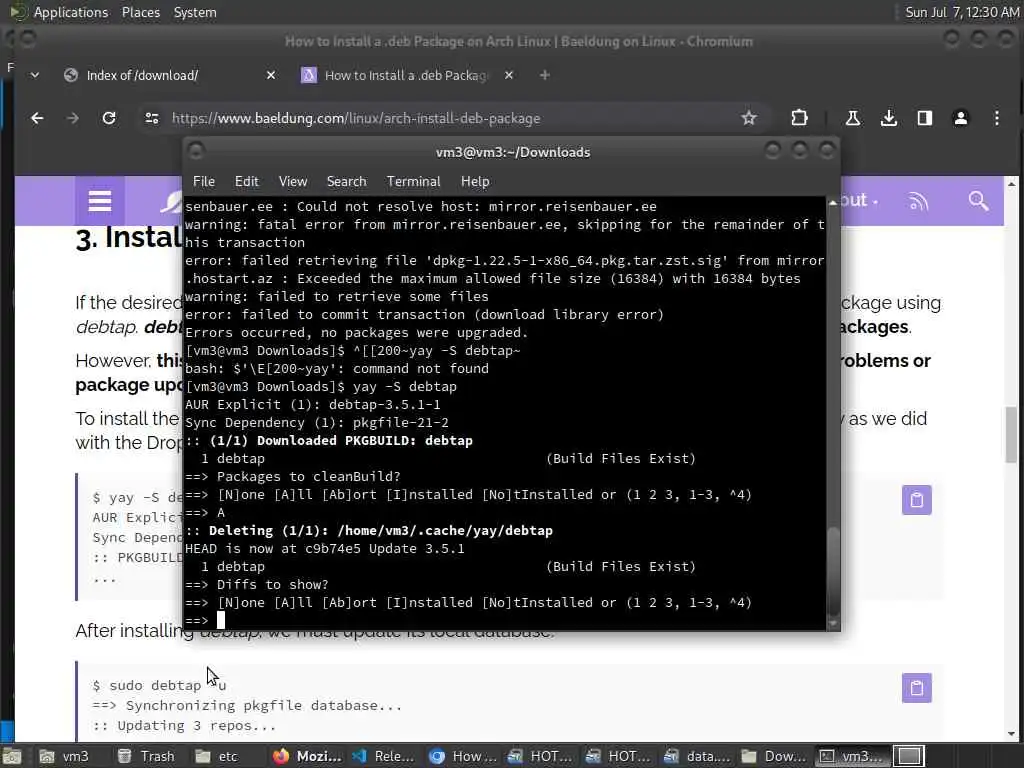Viewport: 1024px width, 768px height.
Task: Close the 'Index of /download/' tab
Action: (x=271, y=75)
